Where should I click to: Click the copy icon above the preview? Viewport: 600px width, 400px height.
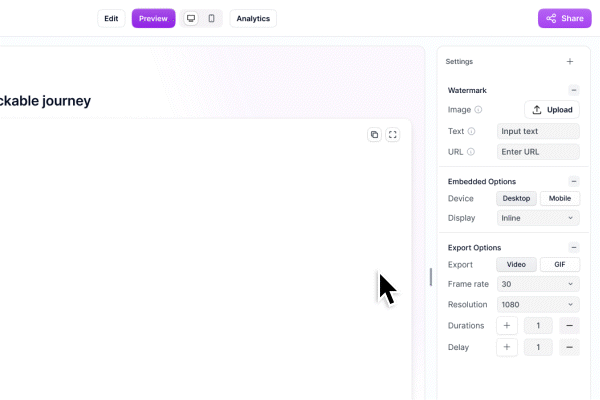374,135
